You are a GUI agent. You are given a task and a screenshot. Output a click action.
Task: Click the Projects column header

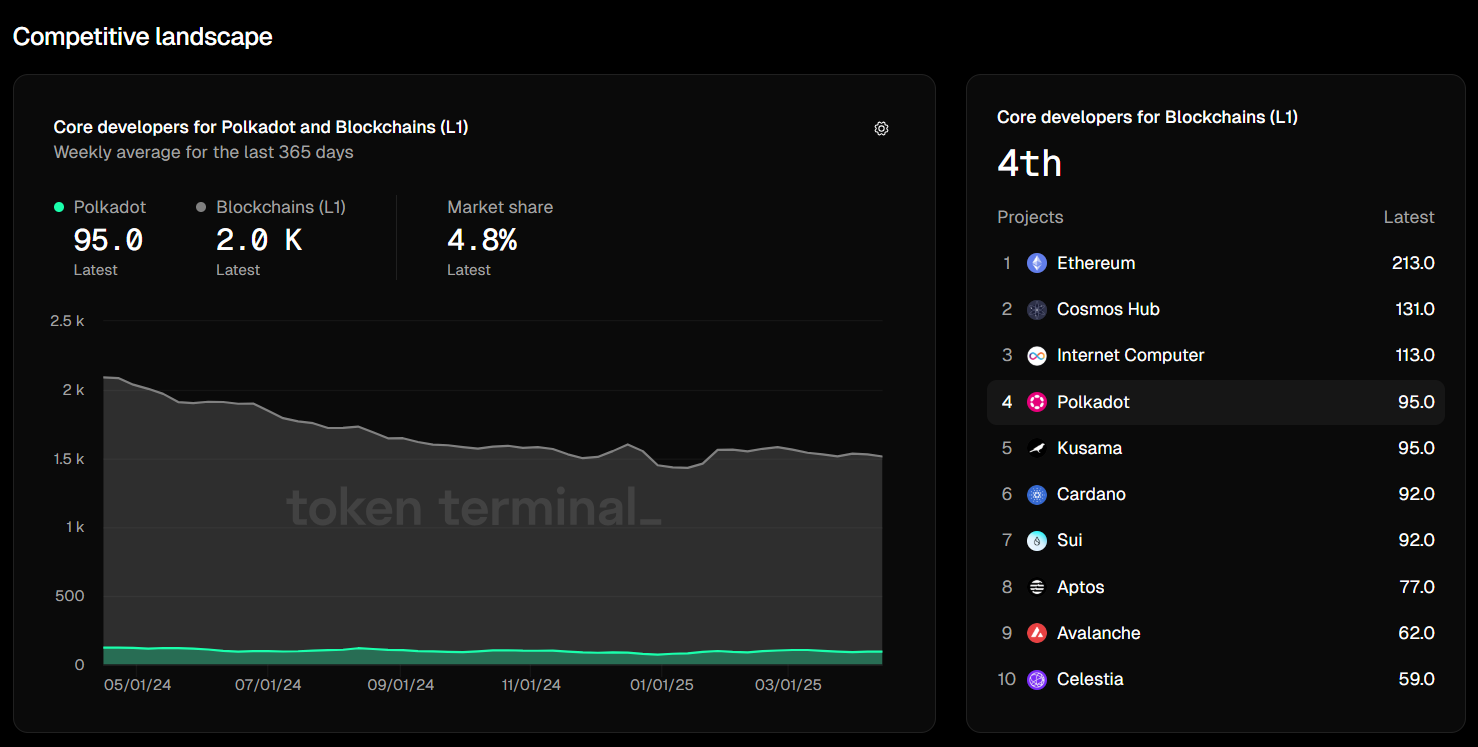pos(1030,217)
